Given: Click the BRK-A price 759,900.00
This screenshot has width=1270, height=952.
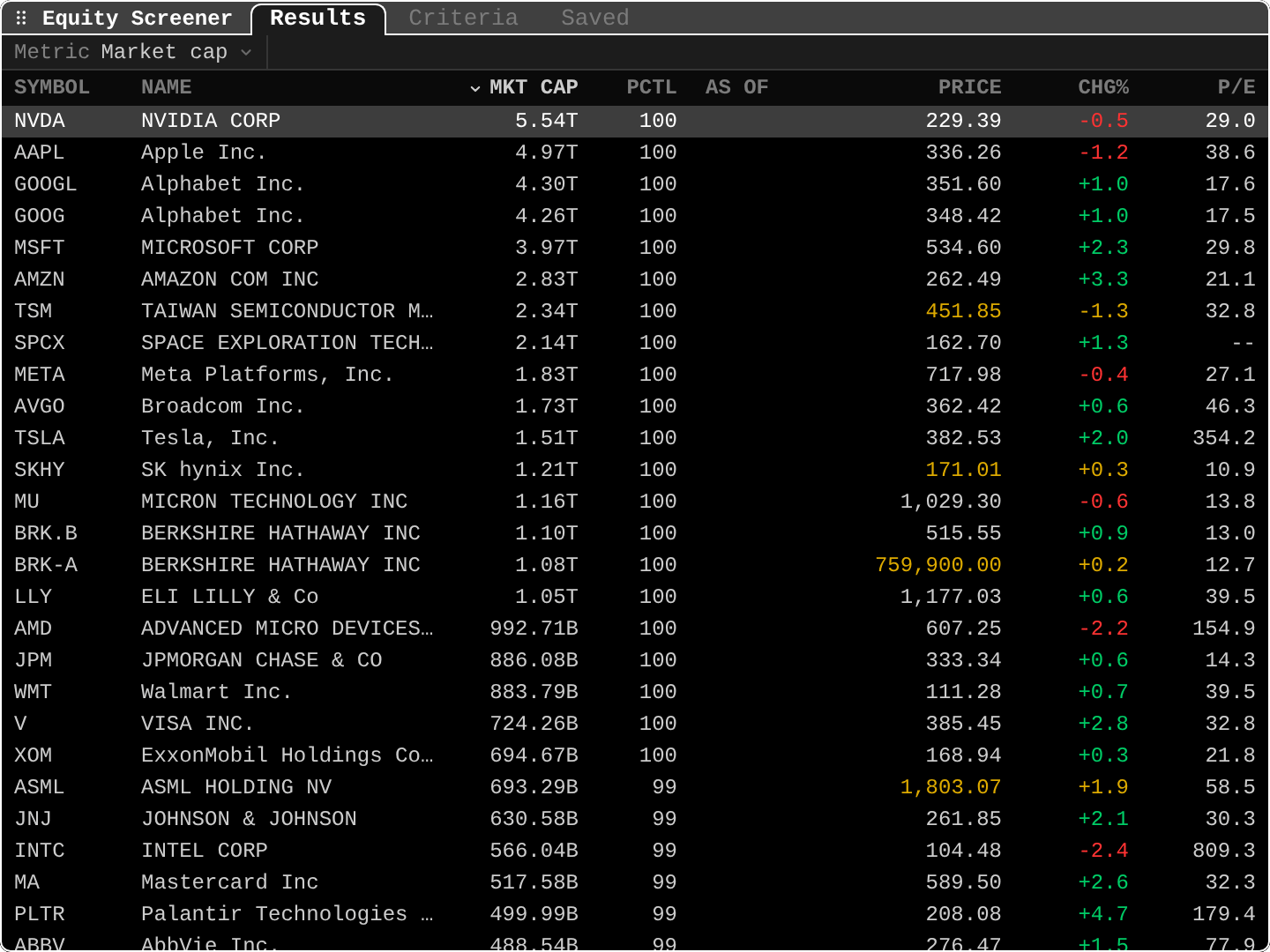Looking at the screenshot, I should coord(938,565).
